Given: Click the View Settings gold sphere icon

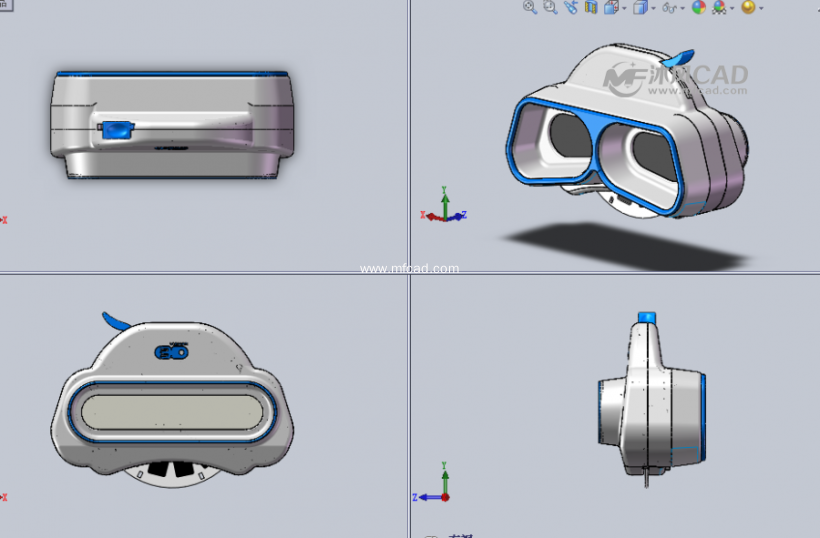Looking at the screenshot, I should [748, 7].
